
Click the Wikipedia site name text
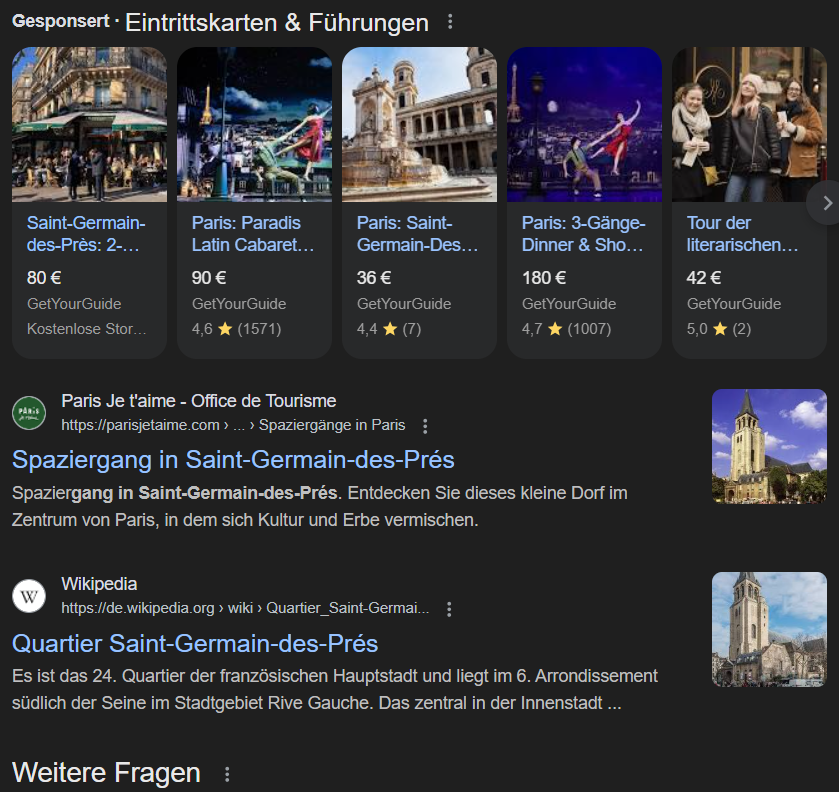point(99,584)
